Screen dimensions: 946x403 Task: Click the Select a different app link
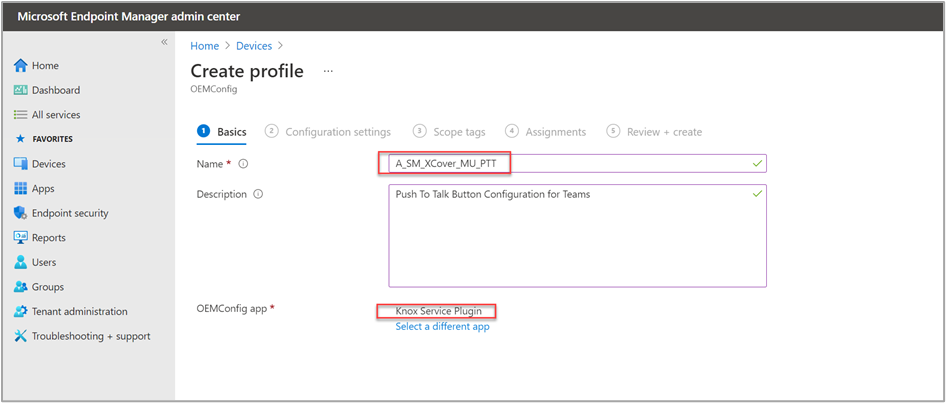click(442, 326)
